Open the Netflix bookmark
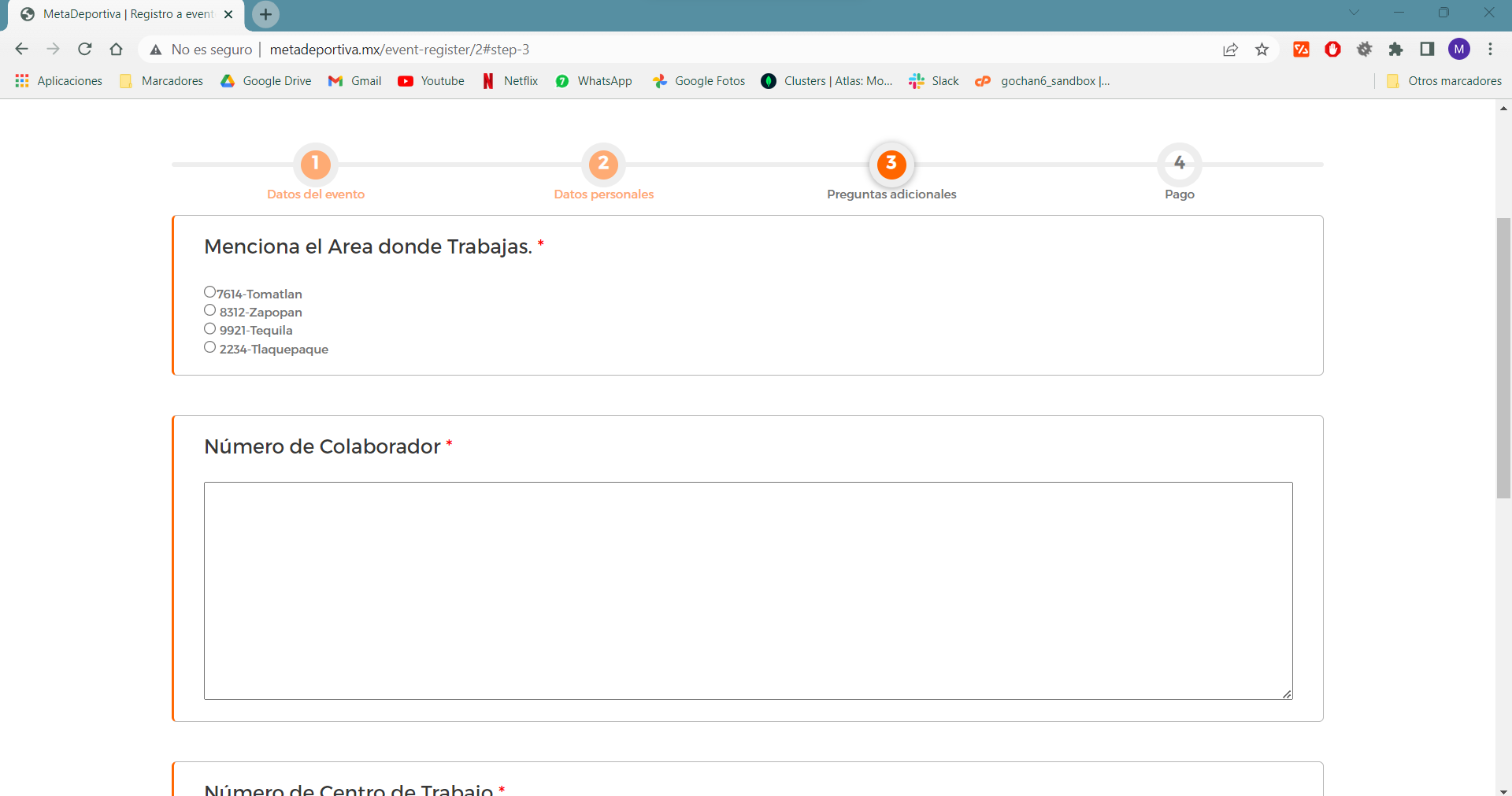The width and height of the screenshot is (1512, 796). point(510,81)
